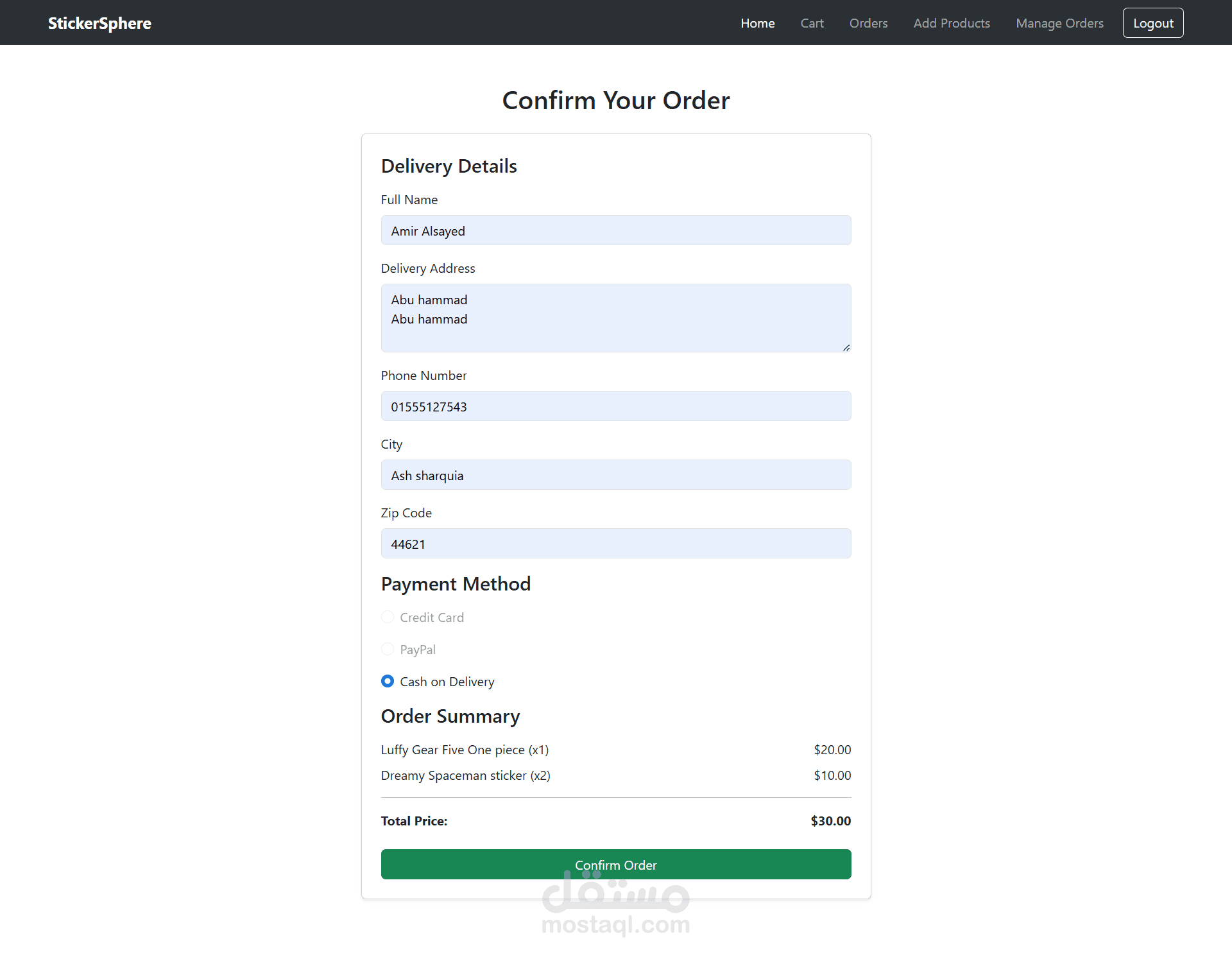Click the Cash on Delivery label
Screen dimensions: 1232x957
447,682
